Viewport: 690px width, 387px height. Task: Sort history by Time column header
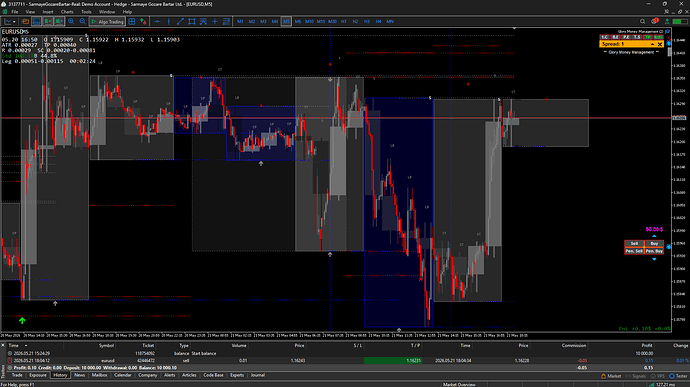pos(14,346)
